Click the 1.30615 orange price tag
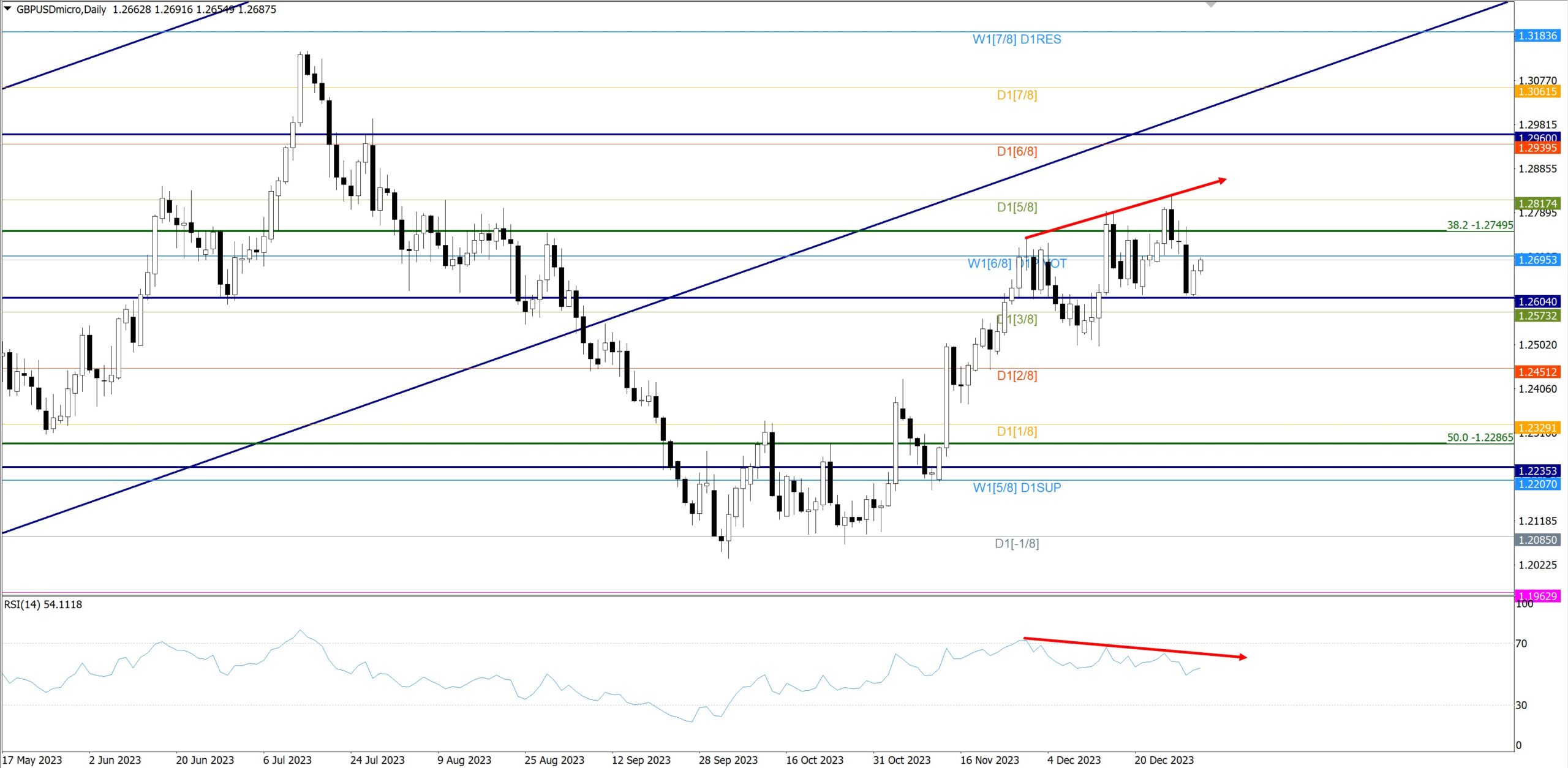 pos(1537,92)
